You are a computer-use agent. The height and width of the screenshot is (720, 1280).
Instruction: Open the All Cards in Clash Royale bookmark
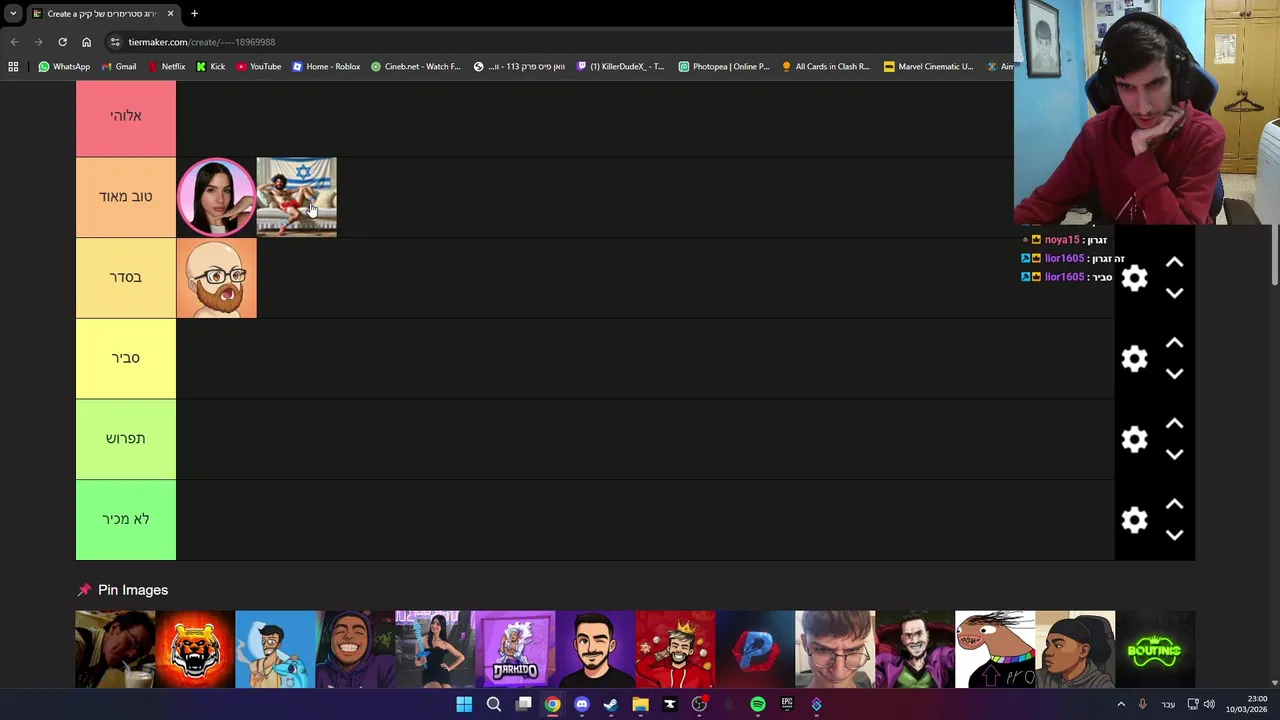click(x=825, y=67)
